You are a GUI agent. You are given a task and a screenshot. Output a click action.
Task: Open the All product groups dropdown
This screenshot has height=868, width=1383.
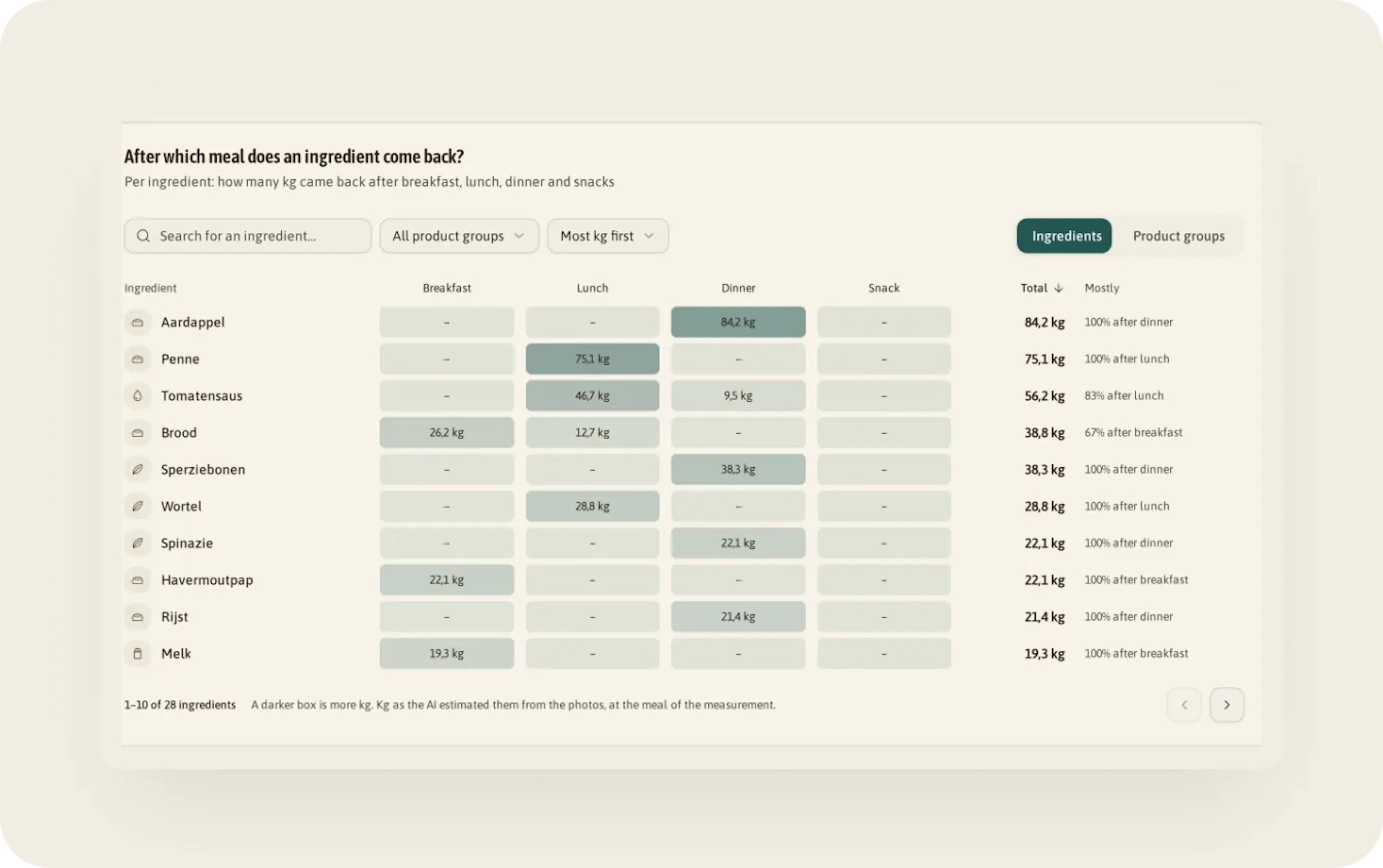[459, 236]
